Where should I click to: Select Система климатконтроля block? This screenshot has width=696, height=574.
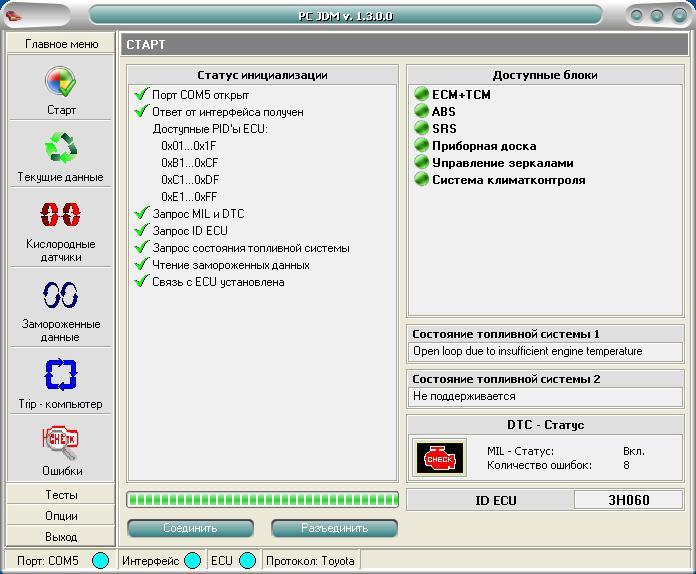(x=508, y=180)
